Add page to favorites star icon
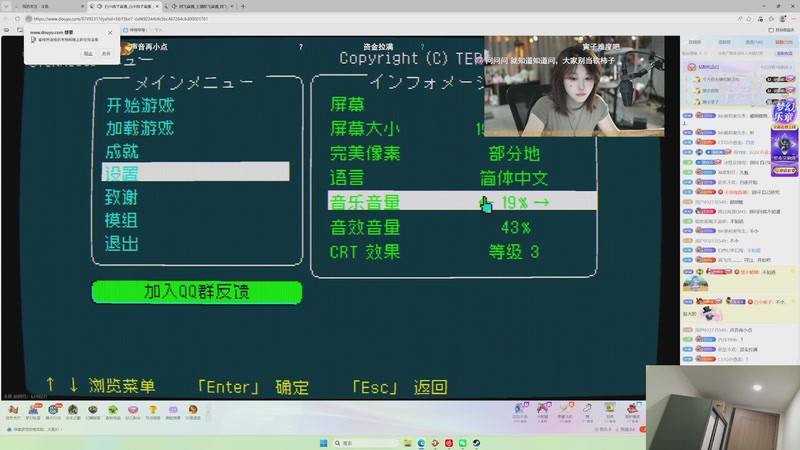Screen dimensions: 800x450 tap(749, 19)
